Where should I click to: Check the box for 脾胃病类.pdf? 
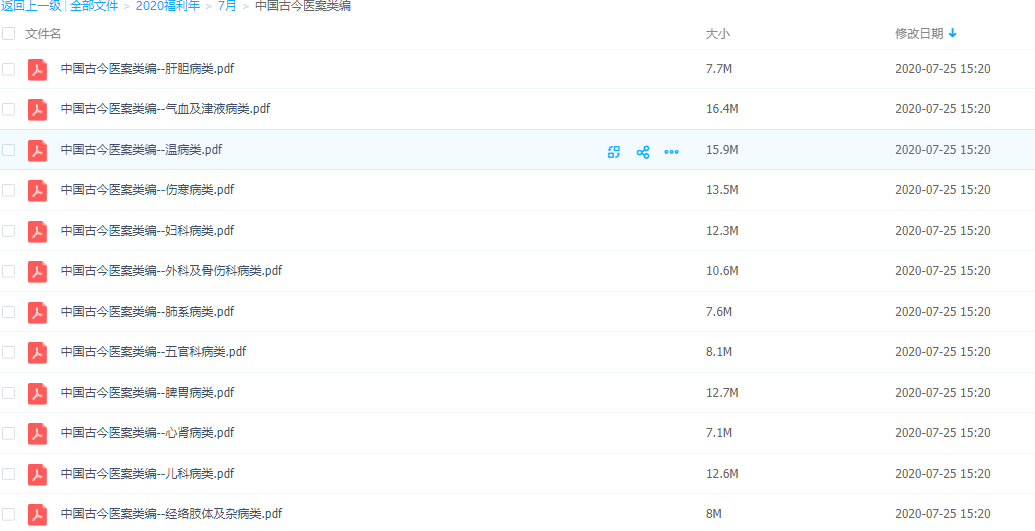9,394
